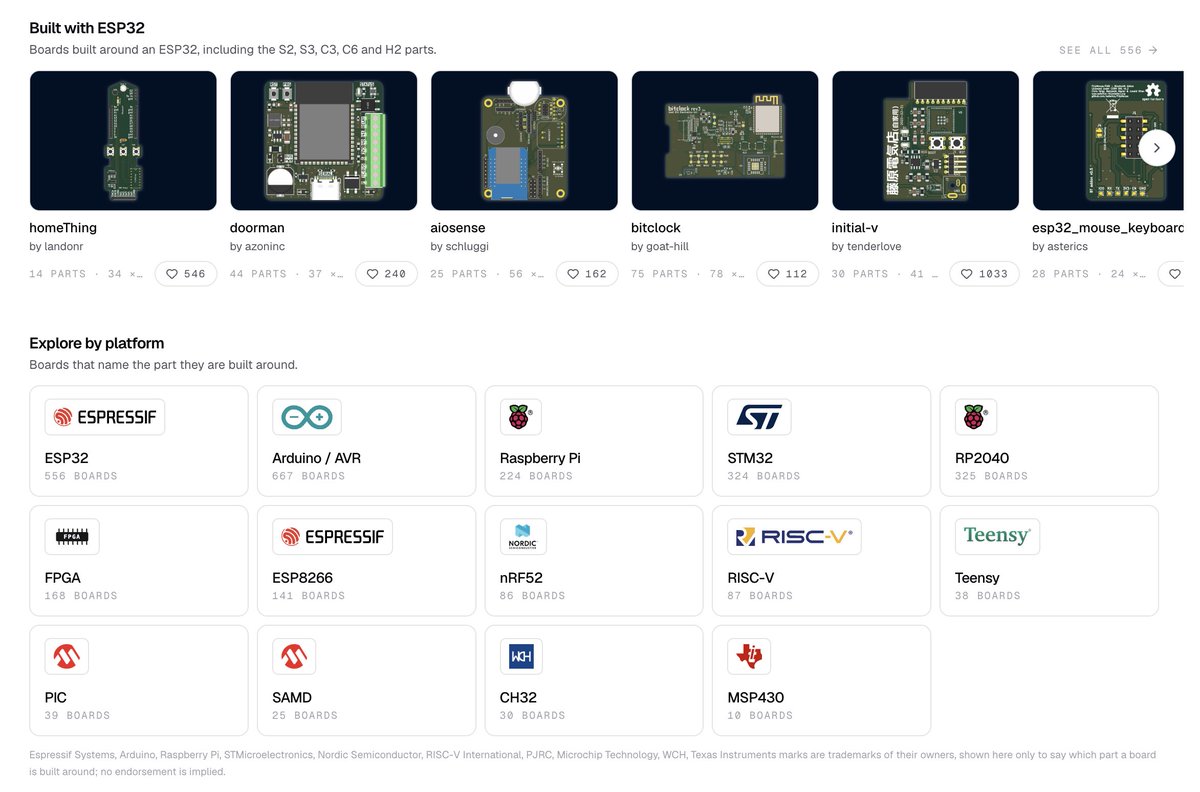The width and height of the screenshot is (1200, 792).
Task: Open bitclock project title
Action: coord(656,228)
